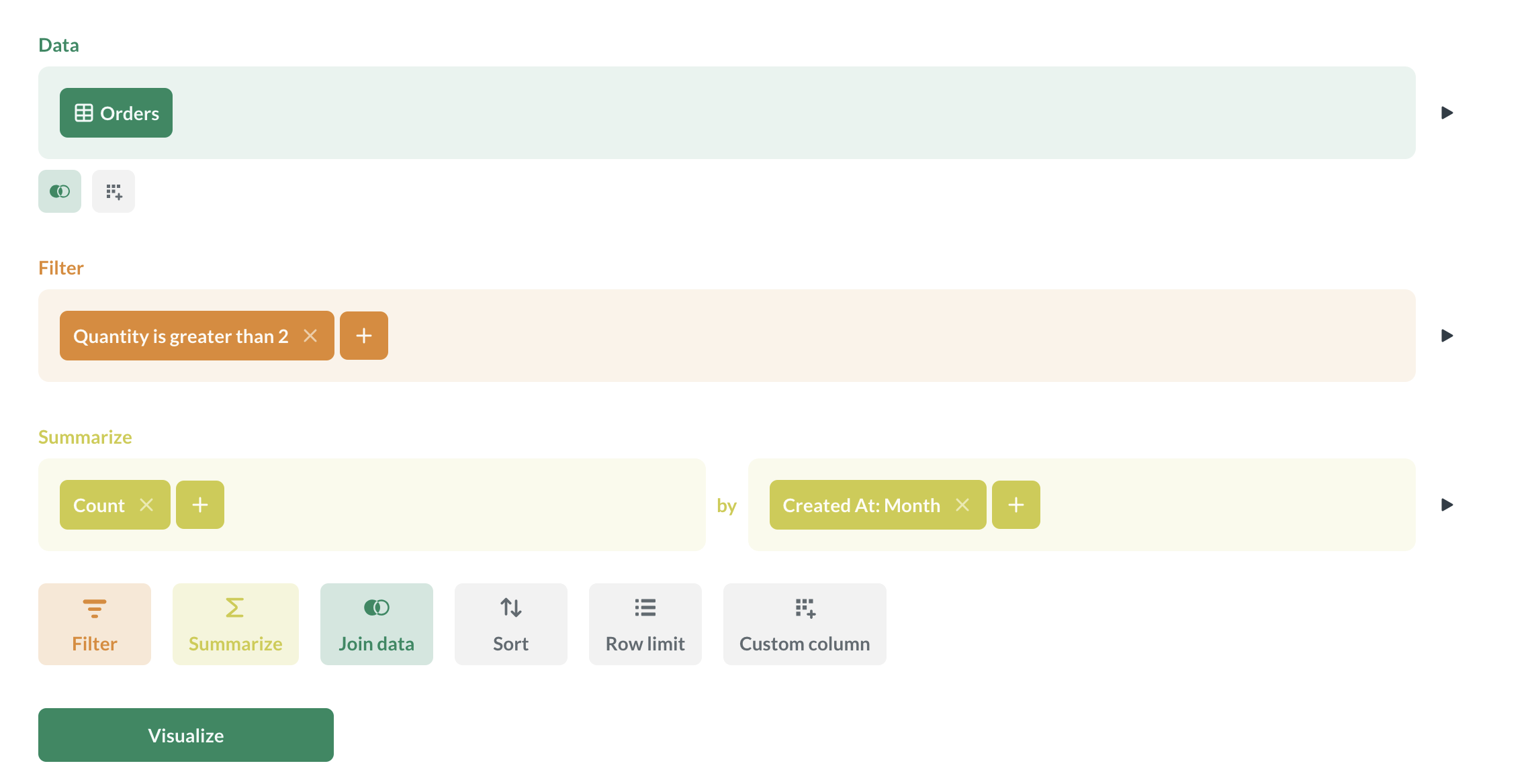Add a Join data step
The height and width of the screenshot is (784, 1534).
(x=376, y=624)
